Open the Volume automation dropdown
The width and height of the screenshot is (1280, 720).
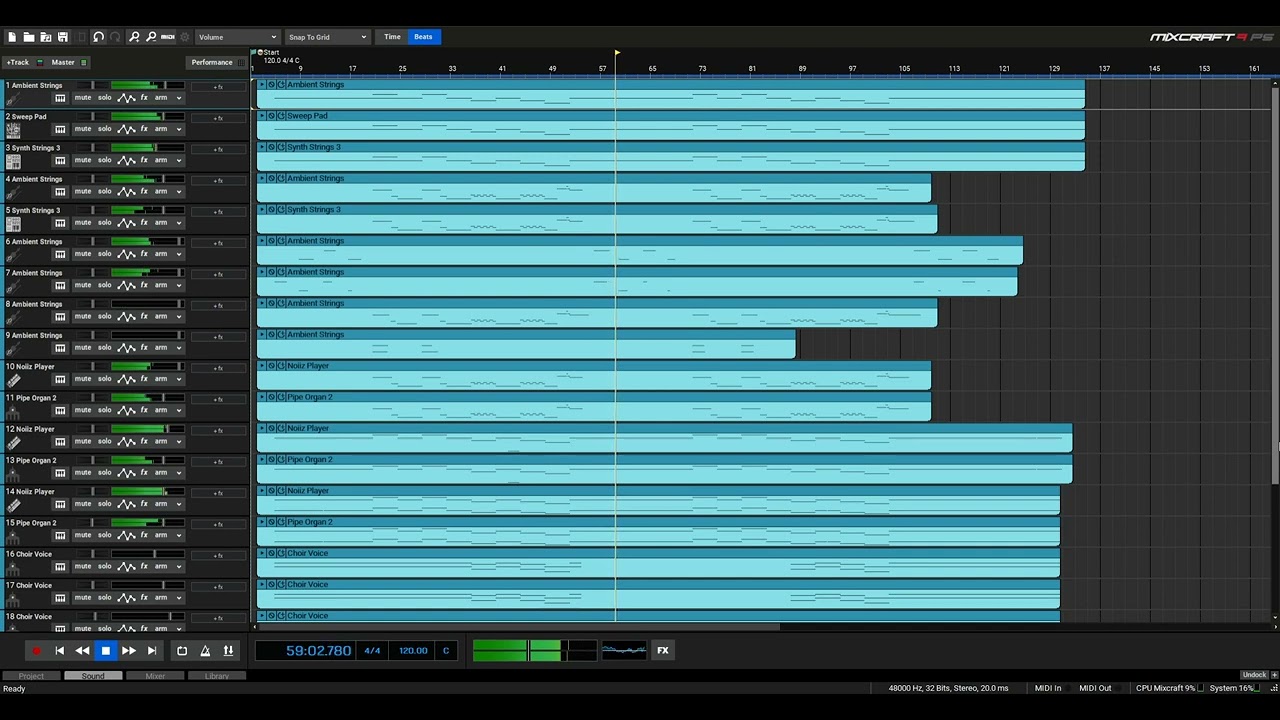[237, 37]
